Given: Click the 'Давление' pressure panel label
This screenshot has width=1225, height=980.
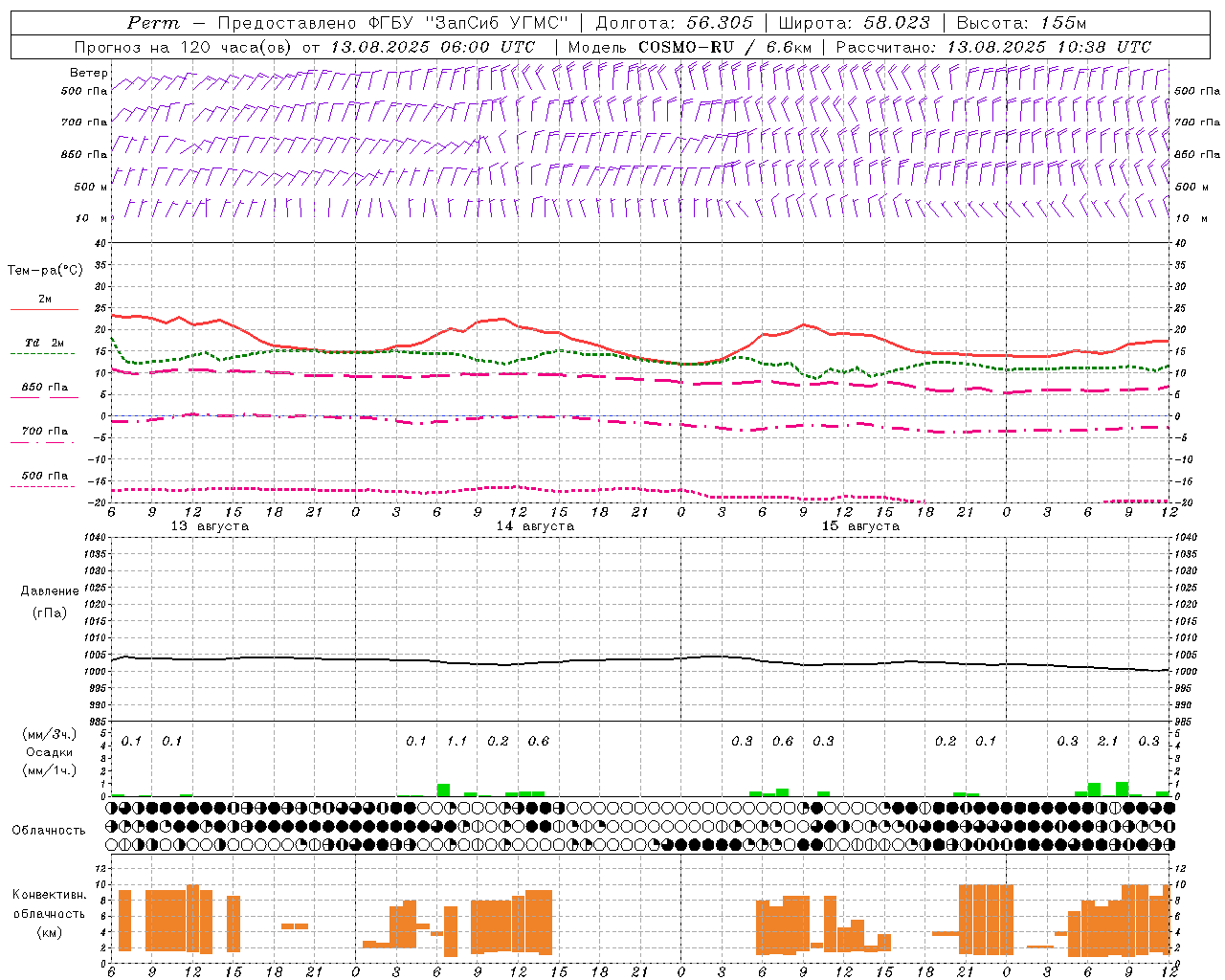Looking at the screenshot, I should click(50, 591).
